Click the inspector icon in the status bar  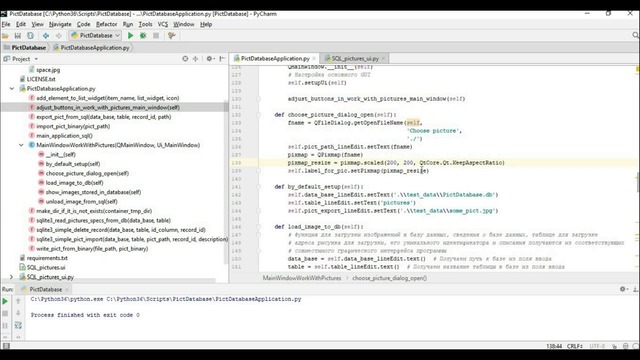626,346
